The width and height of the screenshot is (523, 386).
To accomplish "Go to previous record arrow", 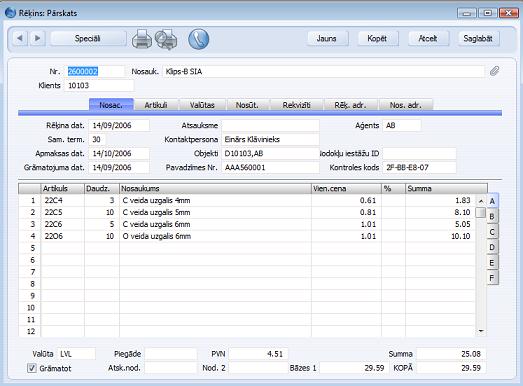I will [x=20, y=38].
